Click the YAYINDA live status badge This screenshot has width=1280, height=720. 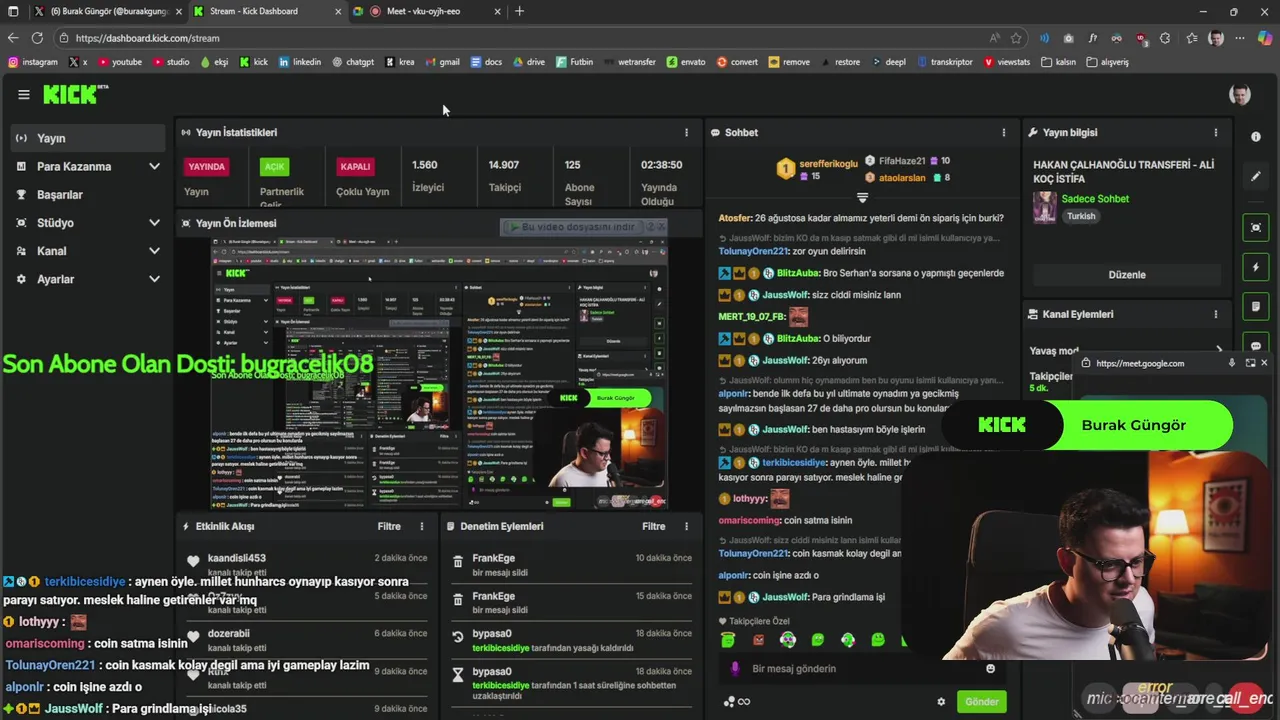click(x=207, y=167)
